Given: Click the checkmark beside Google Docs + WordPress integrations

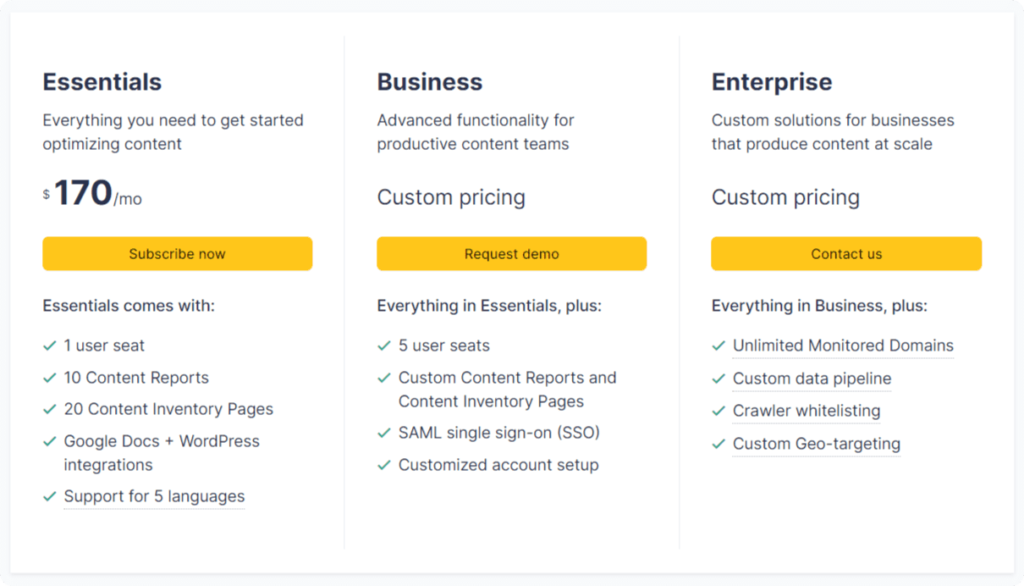Looking at the screenshot, I should 50,442.
